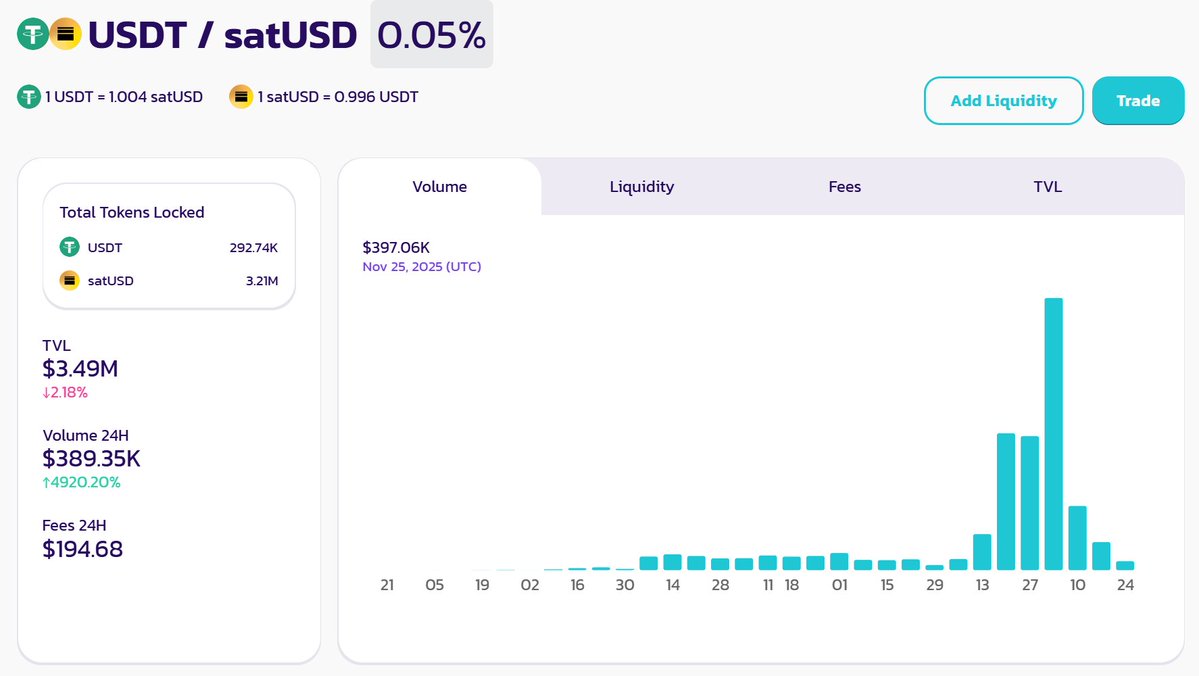Switch to the Liquidity tab

tap(642, 187)
